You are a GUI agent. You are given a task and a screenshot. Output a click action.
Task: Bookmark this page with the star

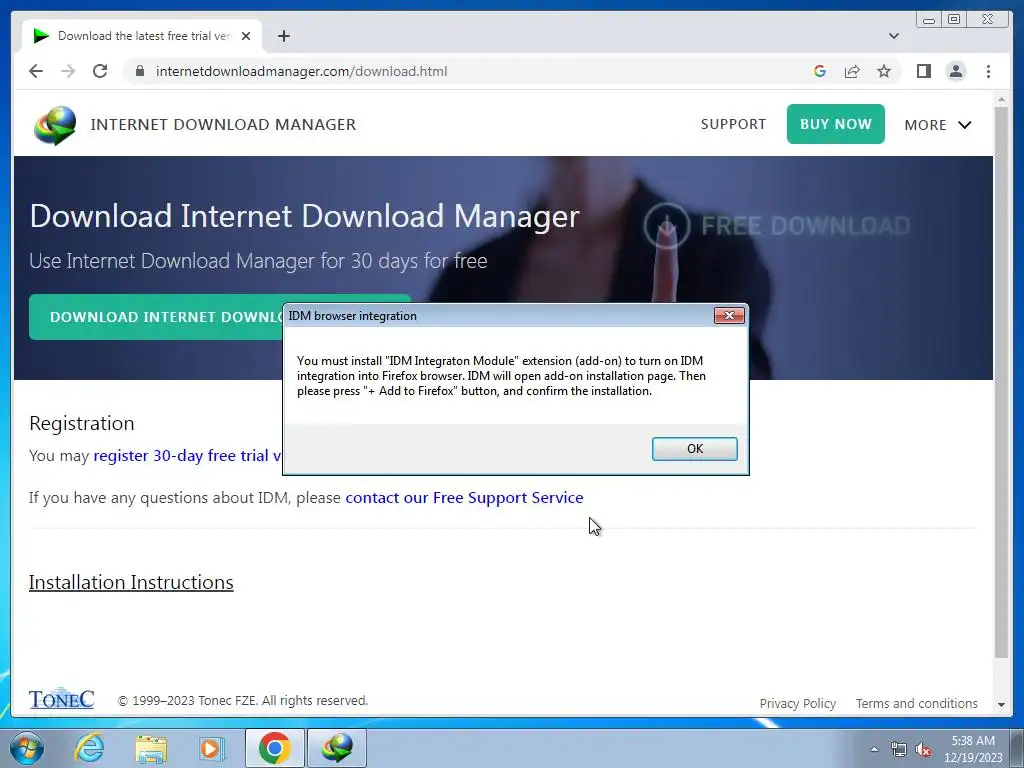[884, 71]
